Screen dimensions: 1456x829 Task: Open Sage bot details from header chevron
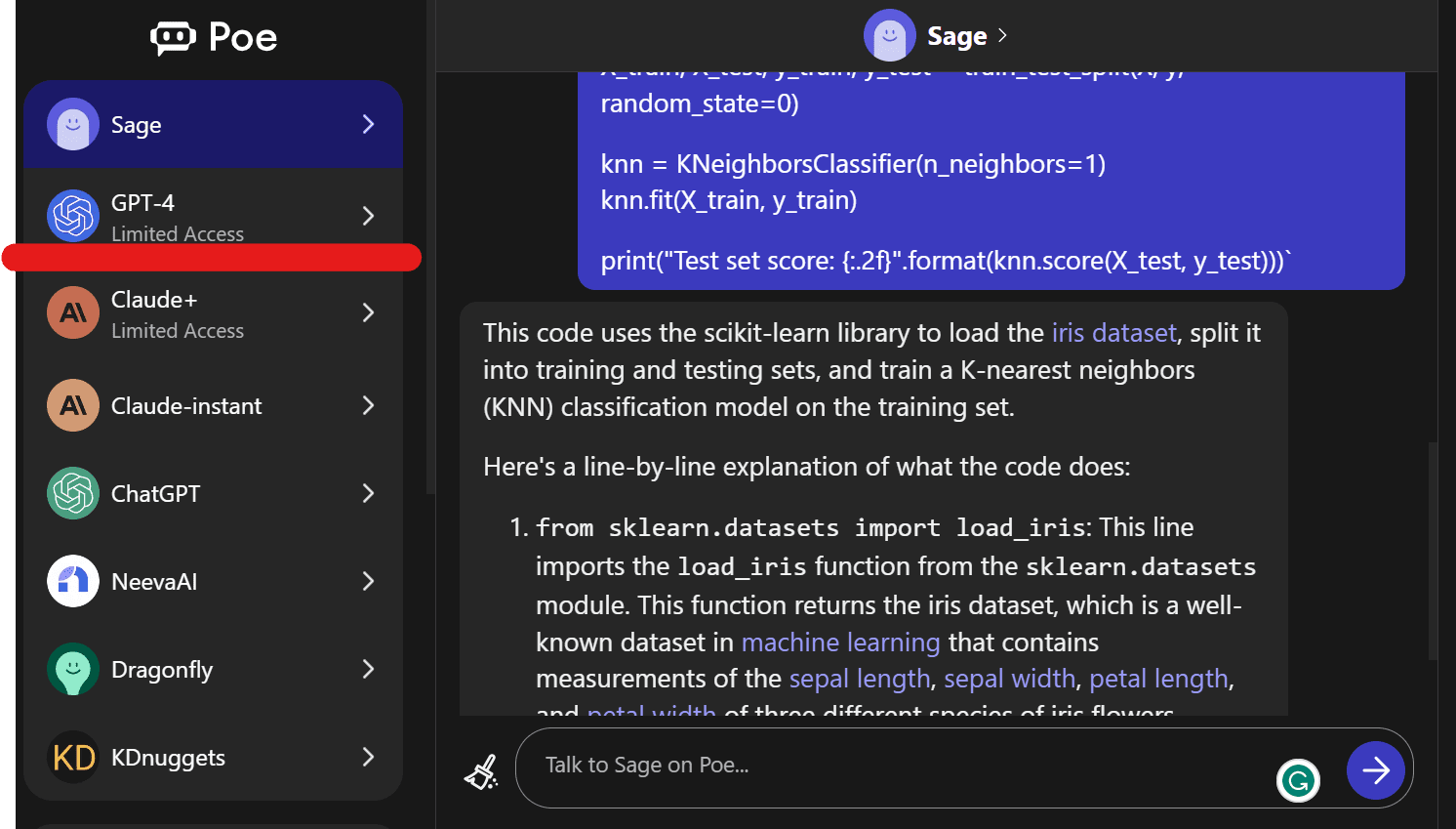pyautogui.click(x=1002, y=36)
